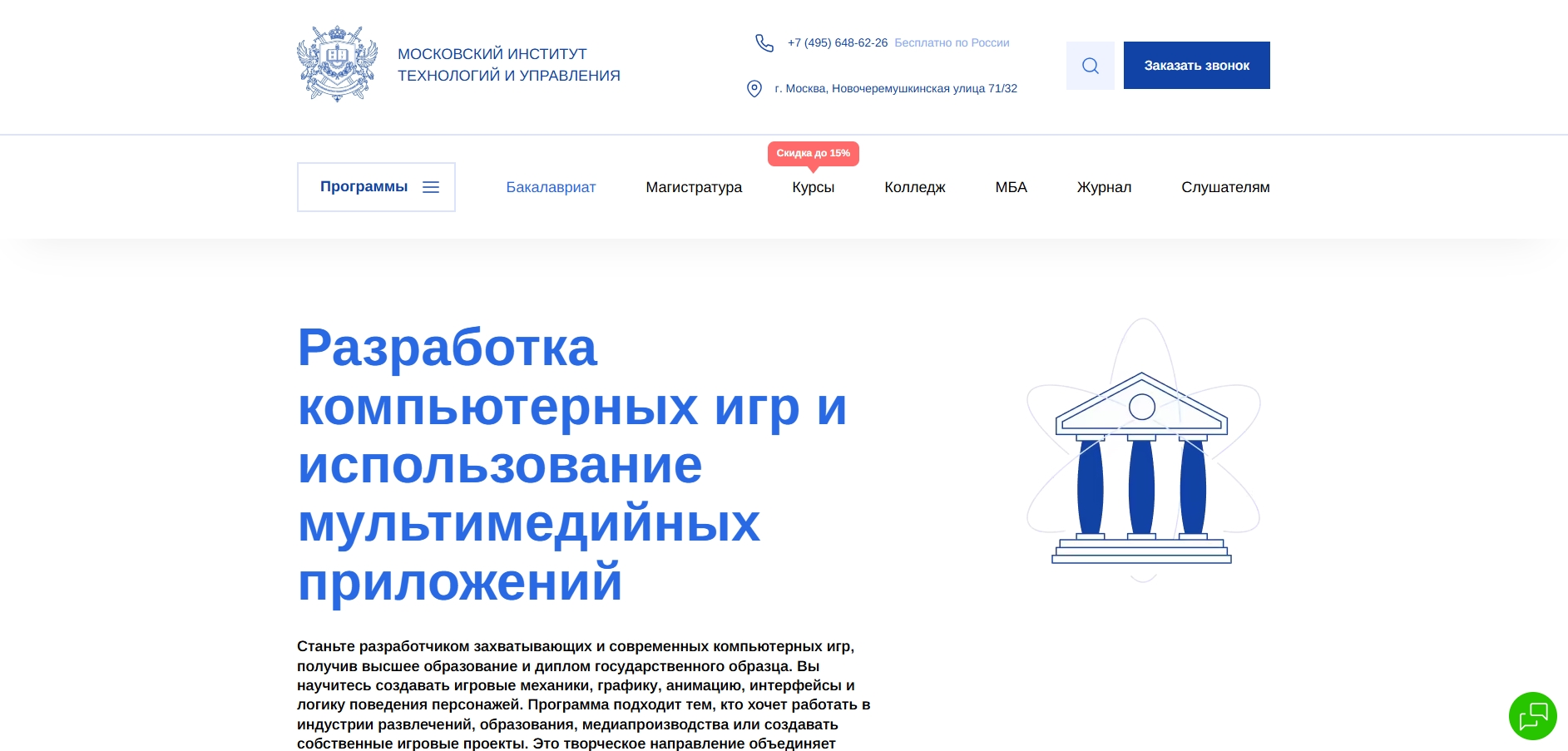Image resolution: width=1568 pixels, height=751 pixels.
Task: Open the Журнал section
Action: pyautogui.click(x=1104, y=187)
